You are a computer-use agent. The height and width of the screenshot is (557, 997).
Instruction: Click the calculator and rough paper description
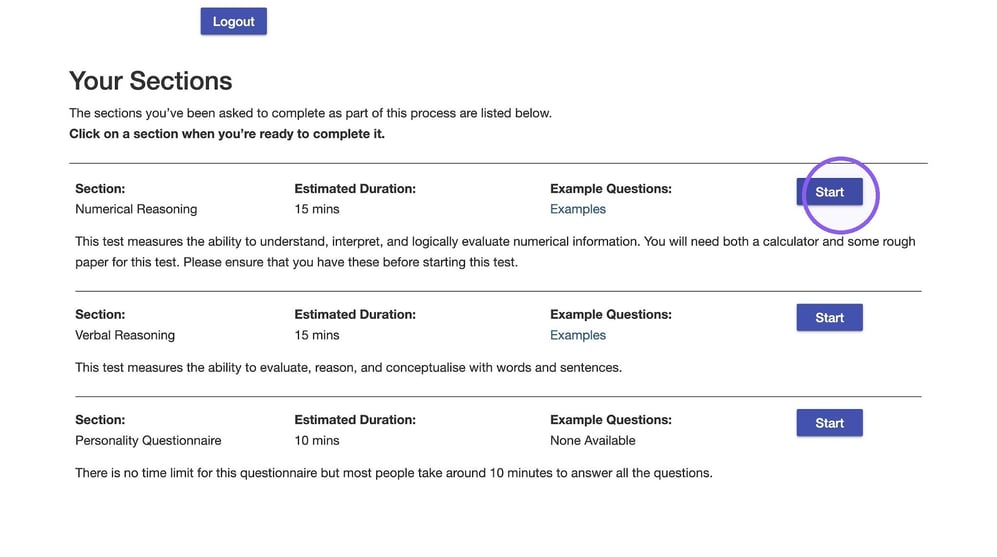(x=495, y=252)
